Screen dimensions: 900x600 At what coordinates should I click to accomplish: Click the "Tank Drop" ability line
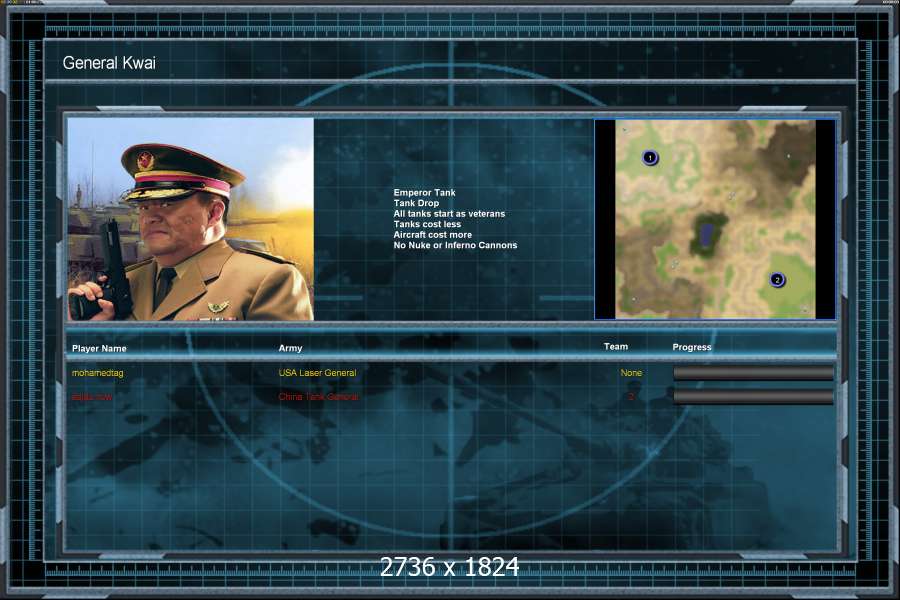416,203
